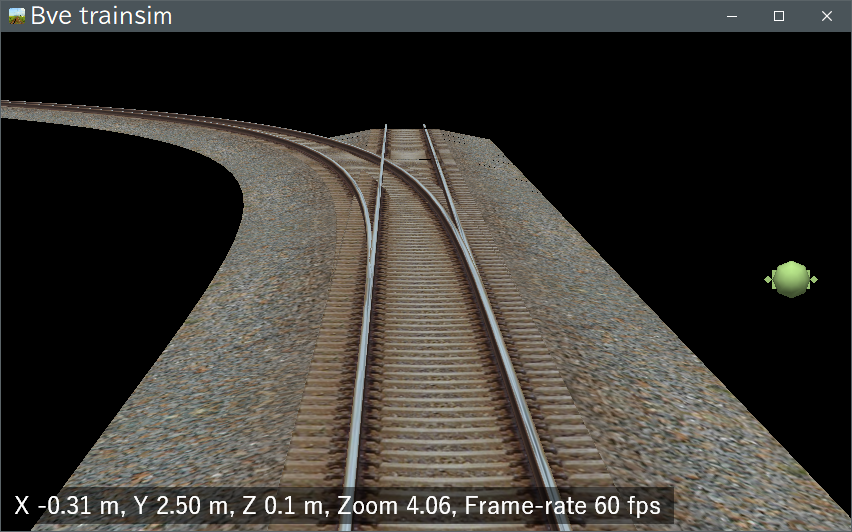Click the right diamond handle of green sphere
The image size is (852, 532).
tap(813, 280)
